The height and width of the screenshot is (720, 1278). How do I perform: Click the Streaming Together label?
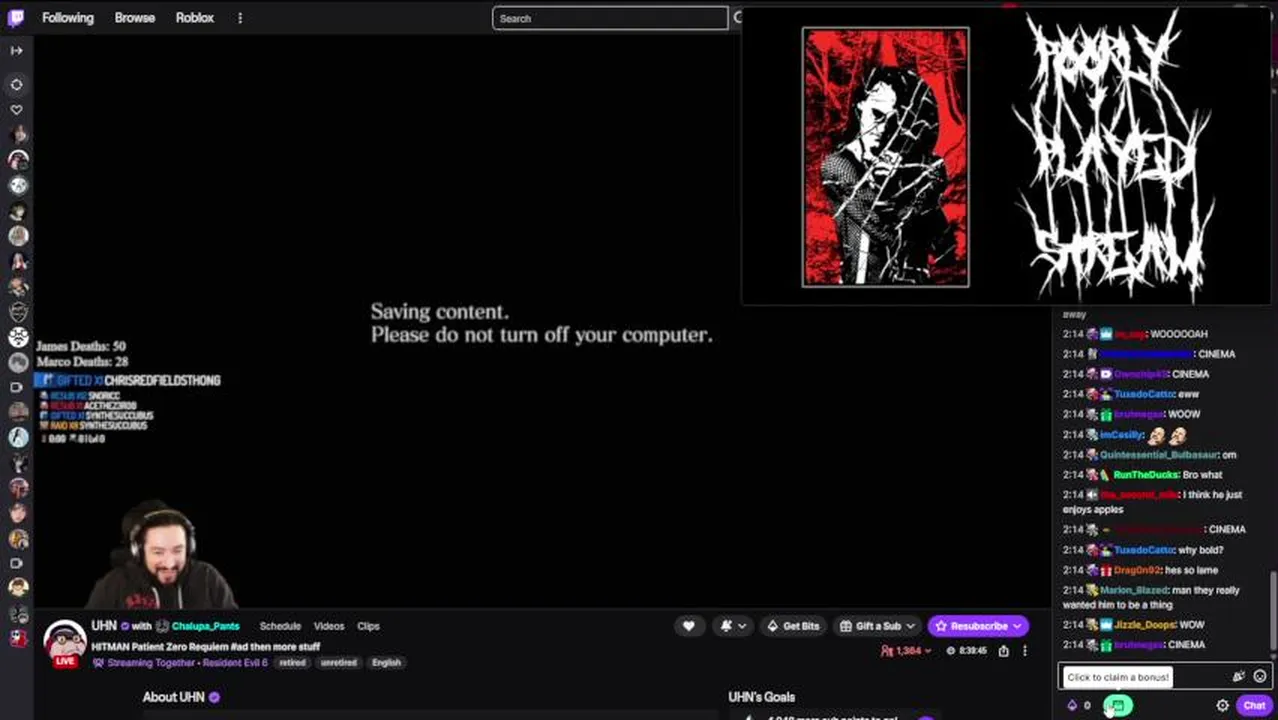tap(151, 663)
